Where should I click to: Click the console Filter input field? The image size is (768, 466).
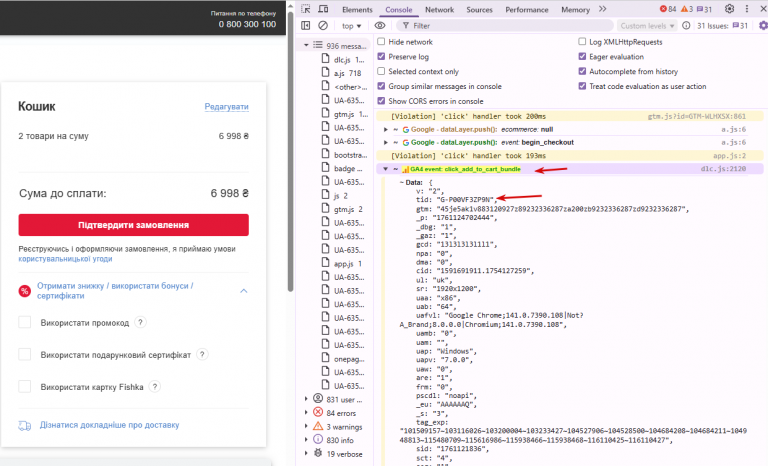tap(505, 25)
